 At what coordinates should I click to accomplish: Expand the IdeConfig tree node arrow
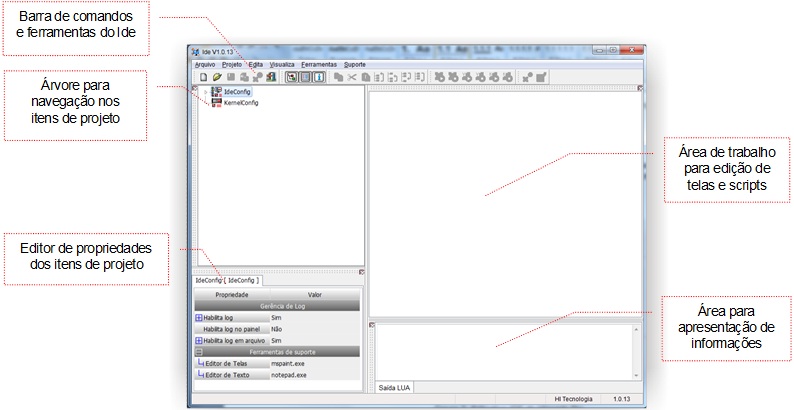pos(205,92)
